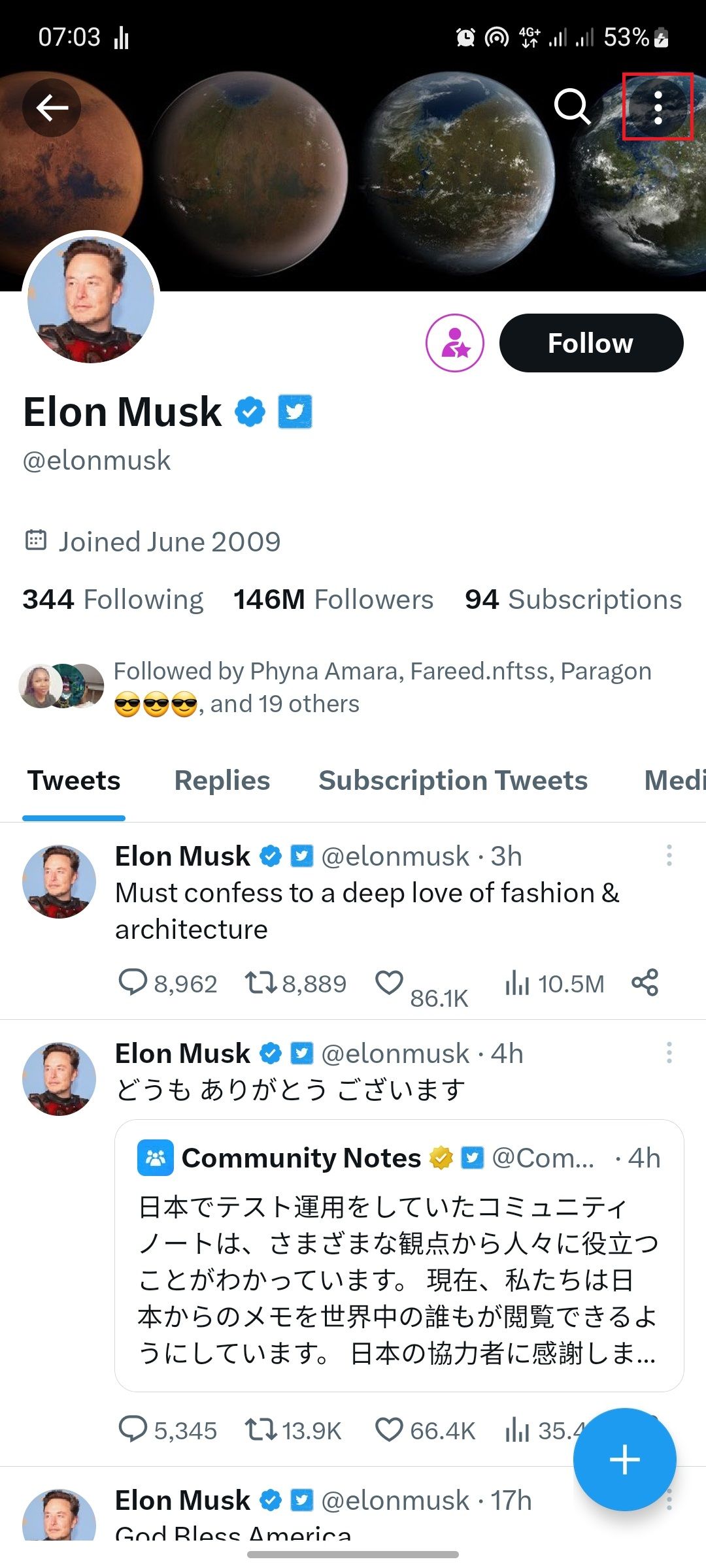Tap Elon Musk's verified blue checkmark
This screenshot has width=706, height=1568.
point(249,411)
